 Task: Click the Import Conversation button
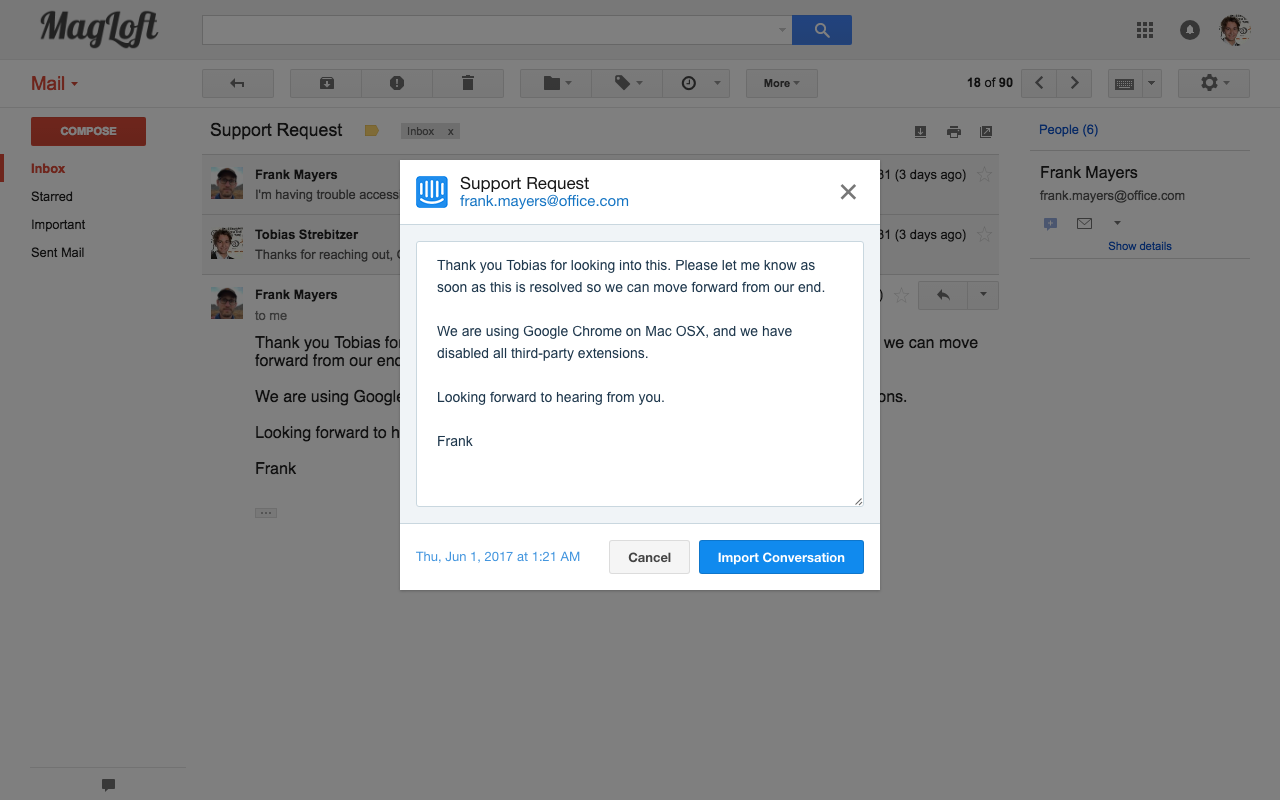click(781, 557)
